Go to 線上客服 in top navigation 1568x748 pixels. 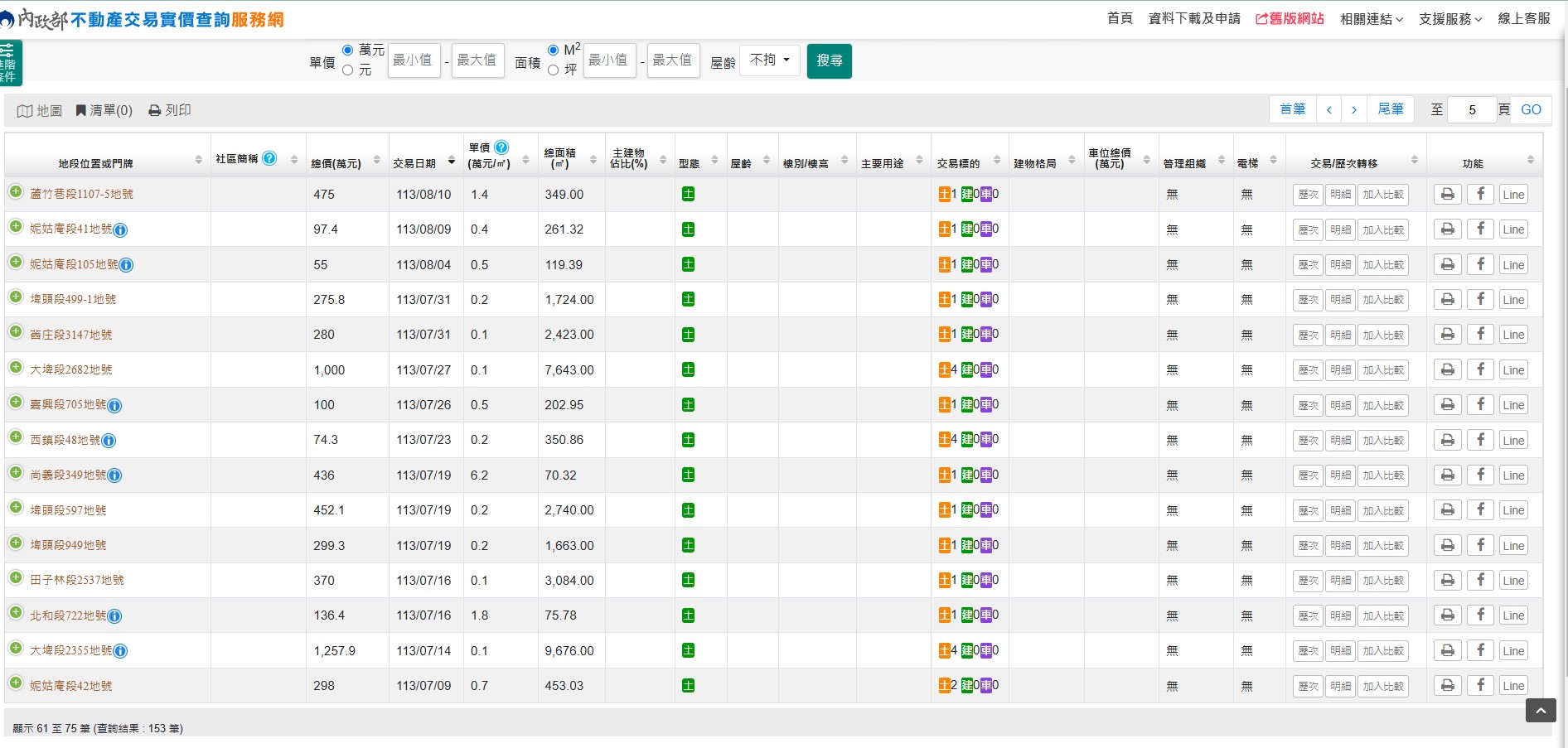click(1523, 19)
